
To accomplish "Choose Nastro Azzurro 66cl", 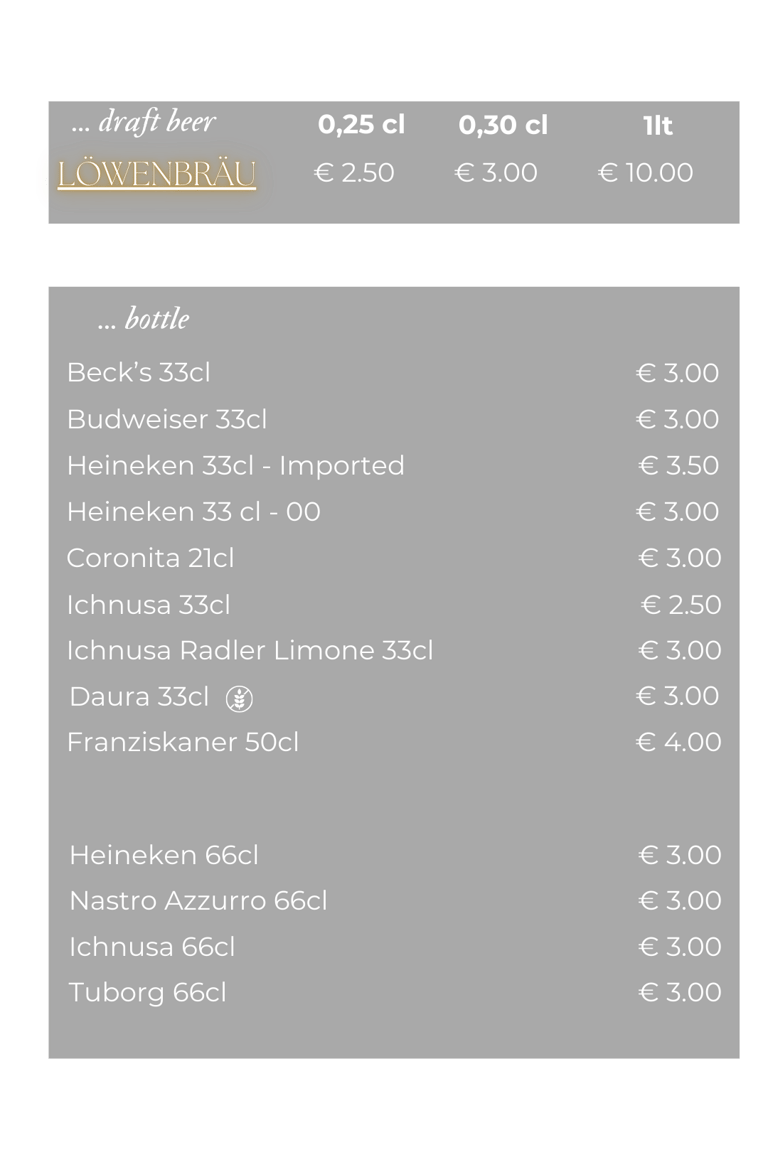I will [x=198, y=901].
